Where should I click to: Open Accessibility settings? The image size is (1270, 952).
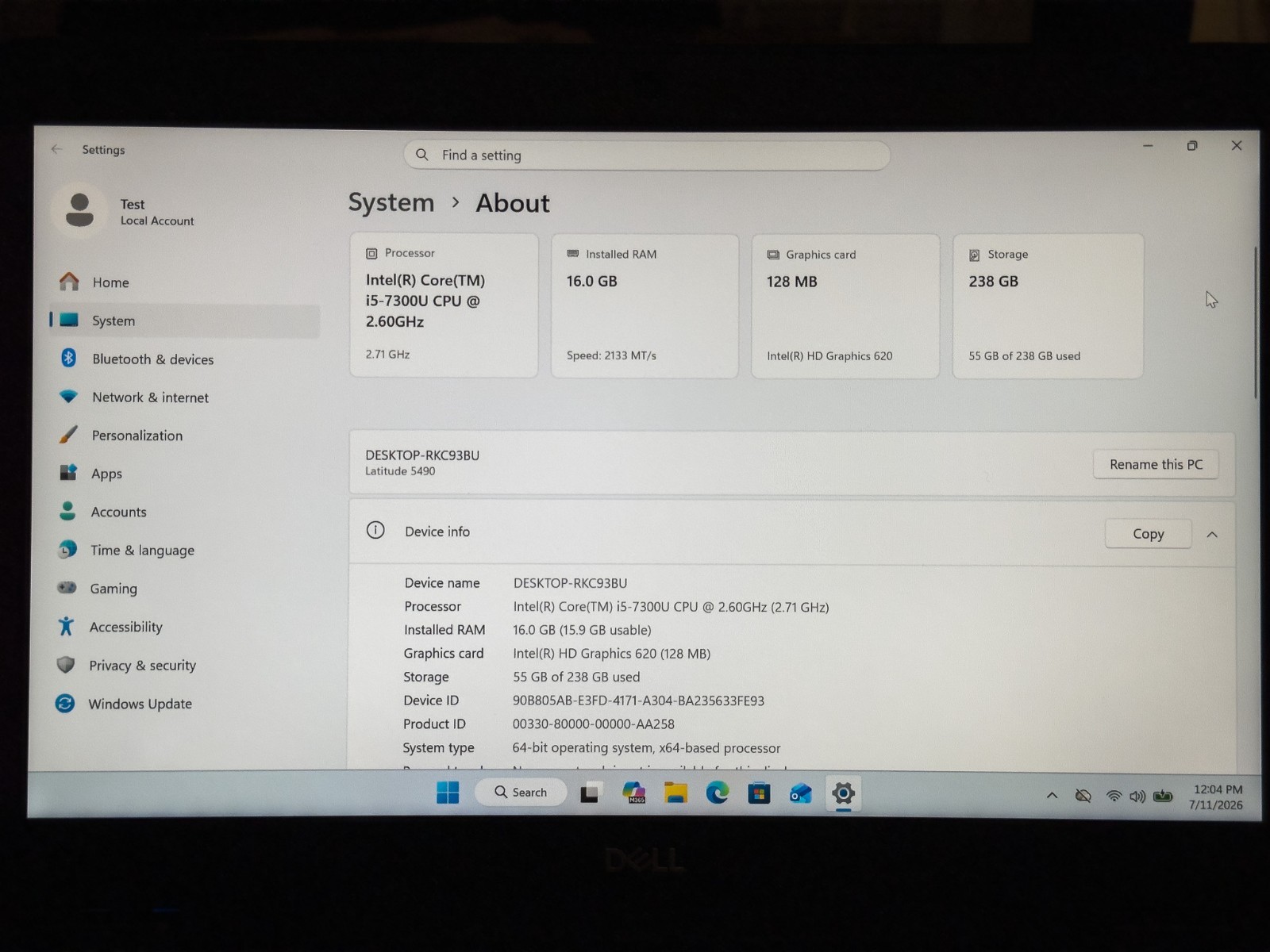click(184, 627)
